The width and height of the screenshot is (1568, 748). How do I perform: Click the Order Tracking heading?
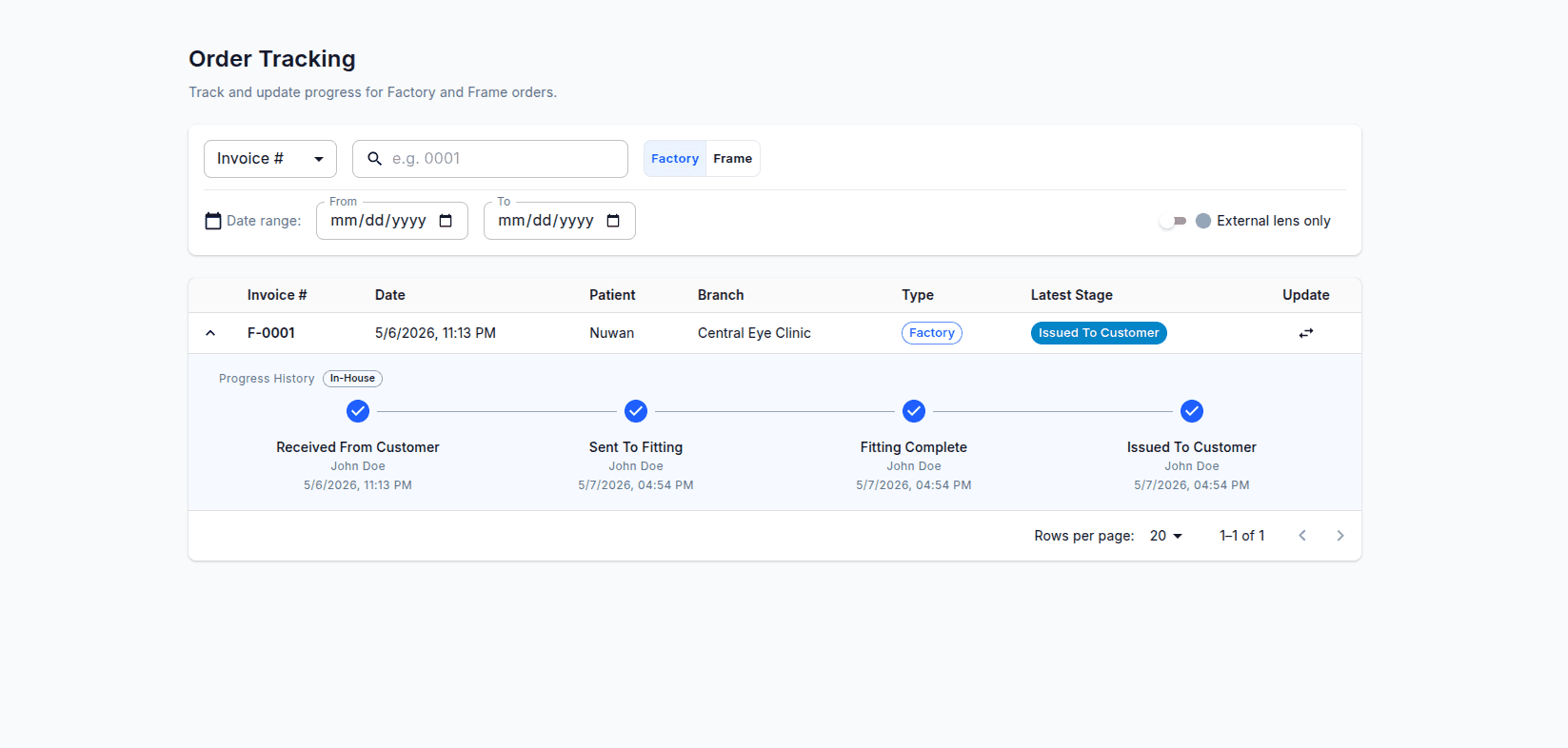(x=272, y=59)
